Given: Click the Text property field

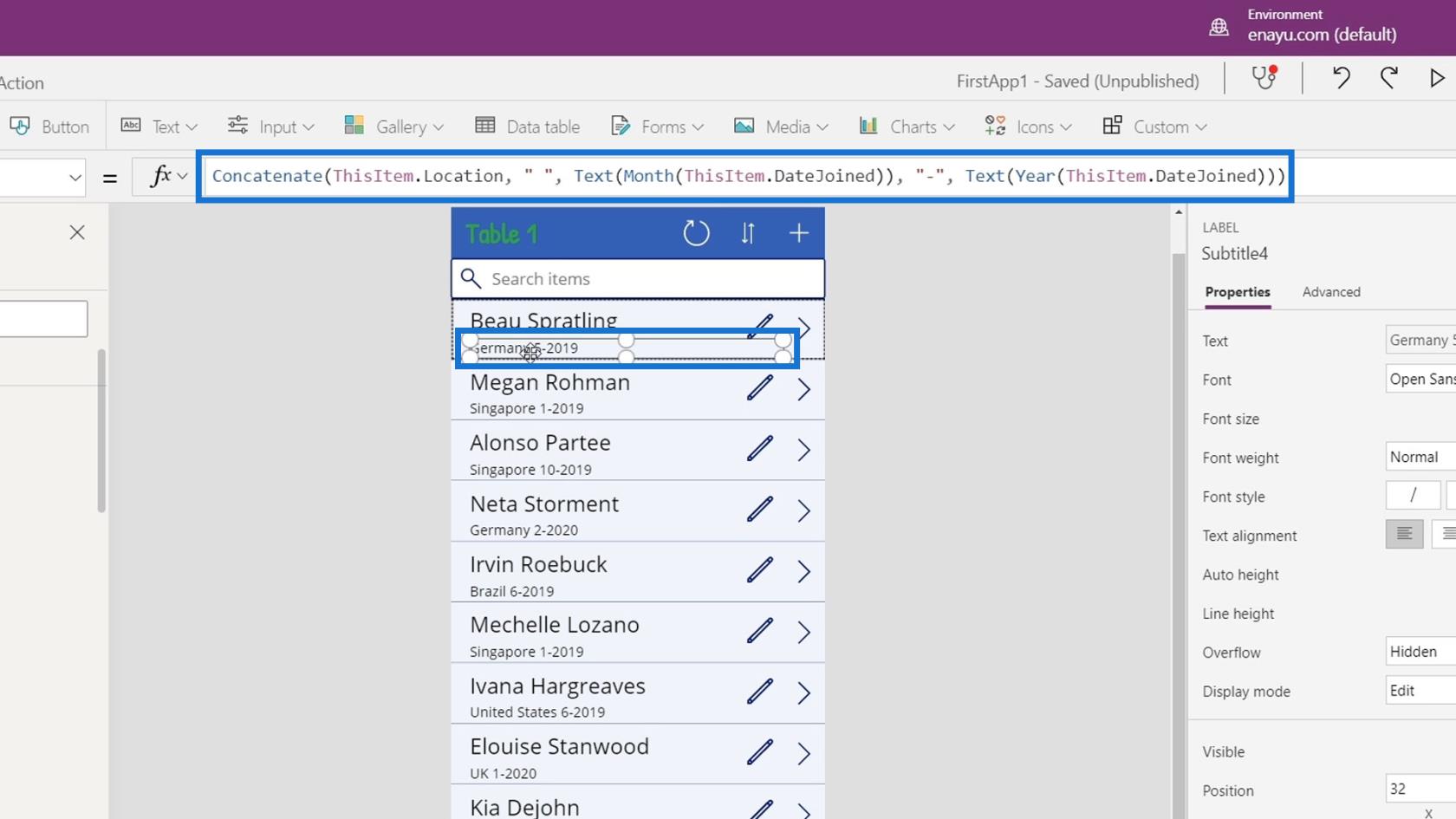Looking at the screenshot, I should [1420, 341].
